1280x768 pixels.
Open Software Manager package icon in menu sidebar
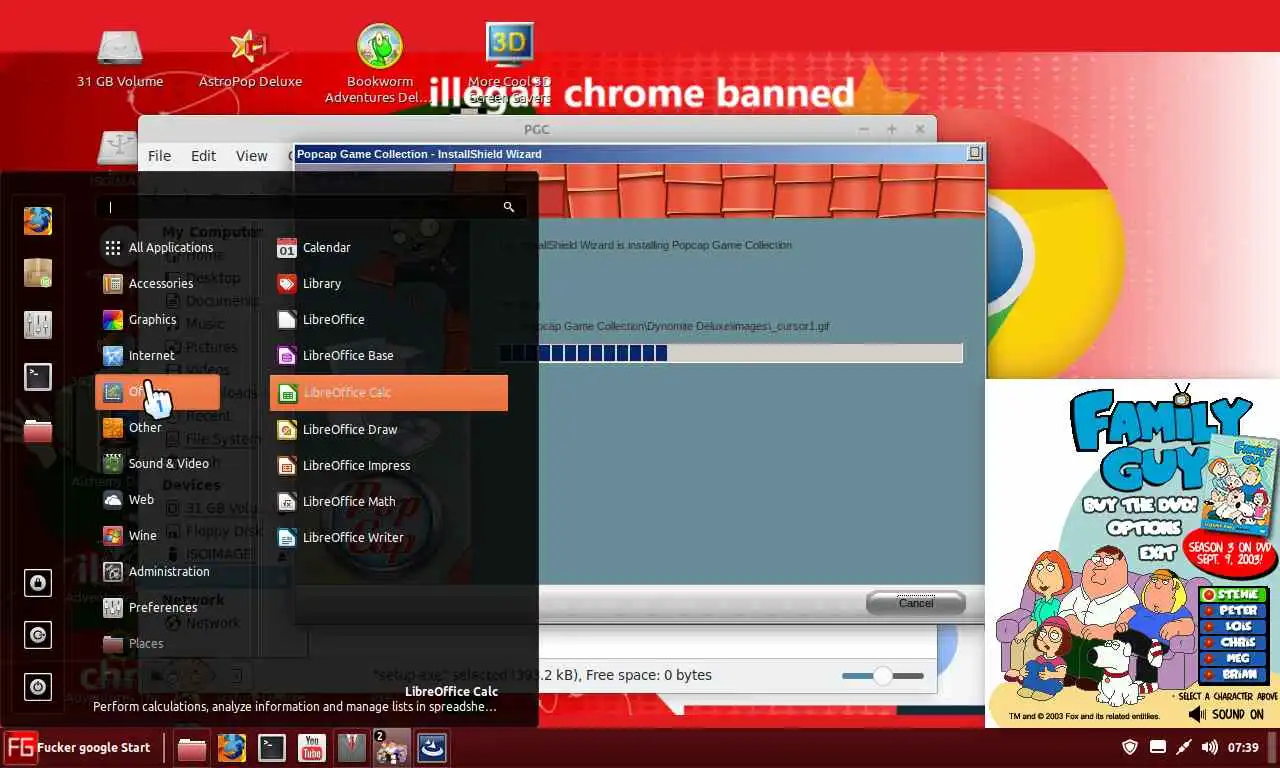point(38,272)
